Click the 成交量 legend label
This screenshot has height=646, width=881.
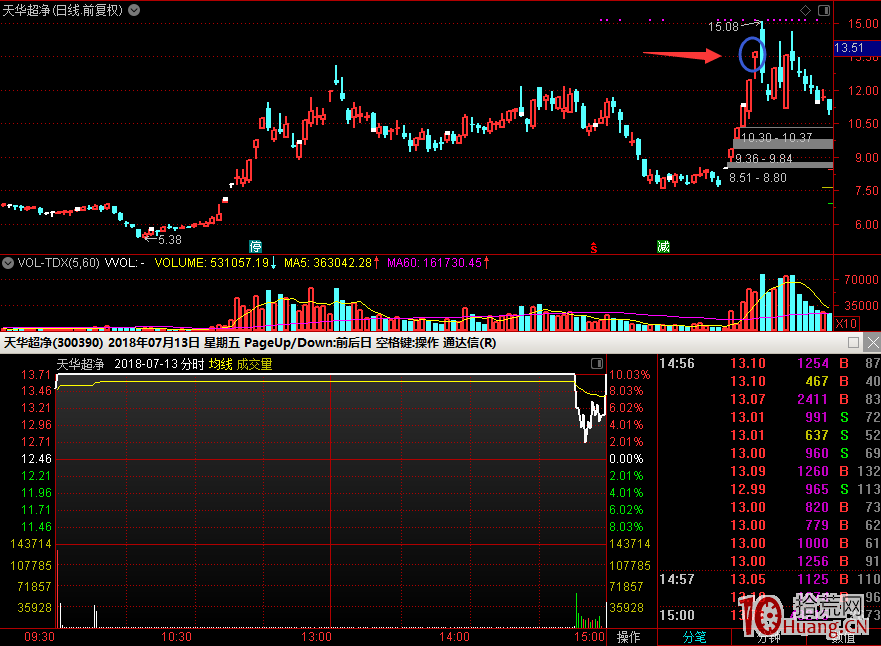pos(254,364)
